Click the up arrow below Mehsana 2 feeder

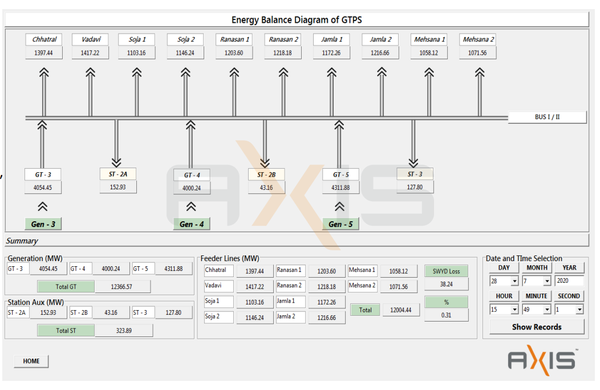(479, 92)
